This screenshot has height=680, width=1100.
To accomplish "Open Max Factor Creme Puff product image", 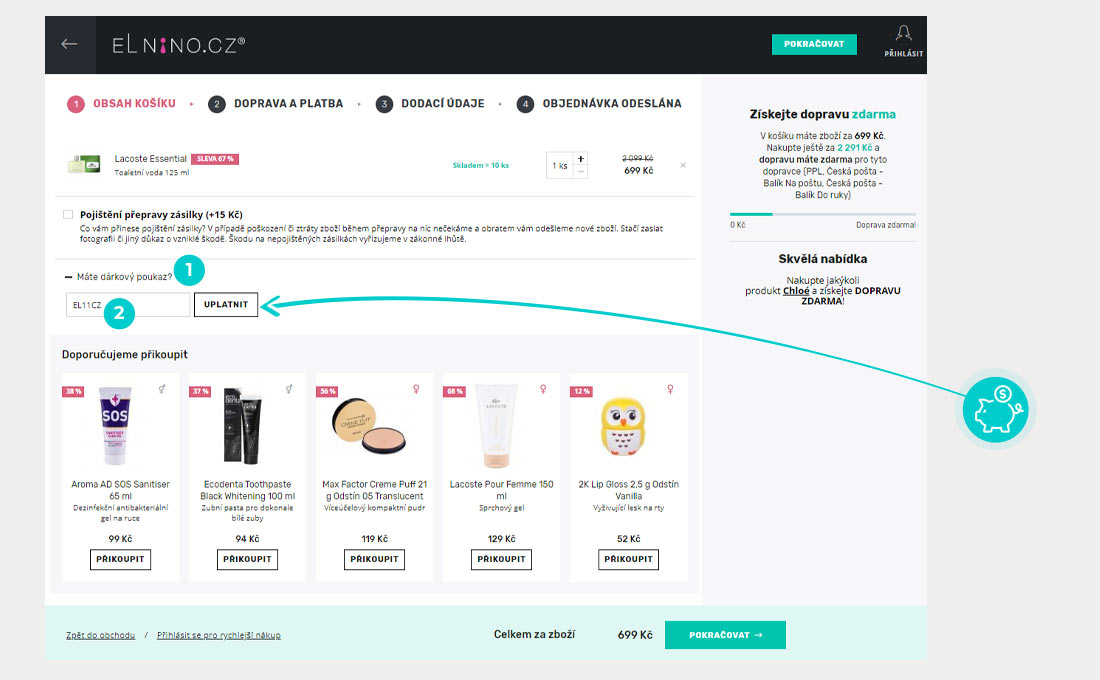I will point(369,425).
